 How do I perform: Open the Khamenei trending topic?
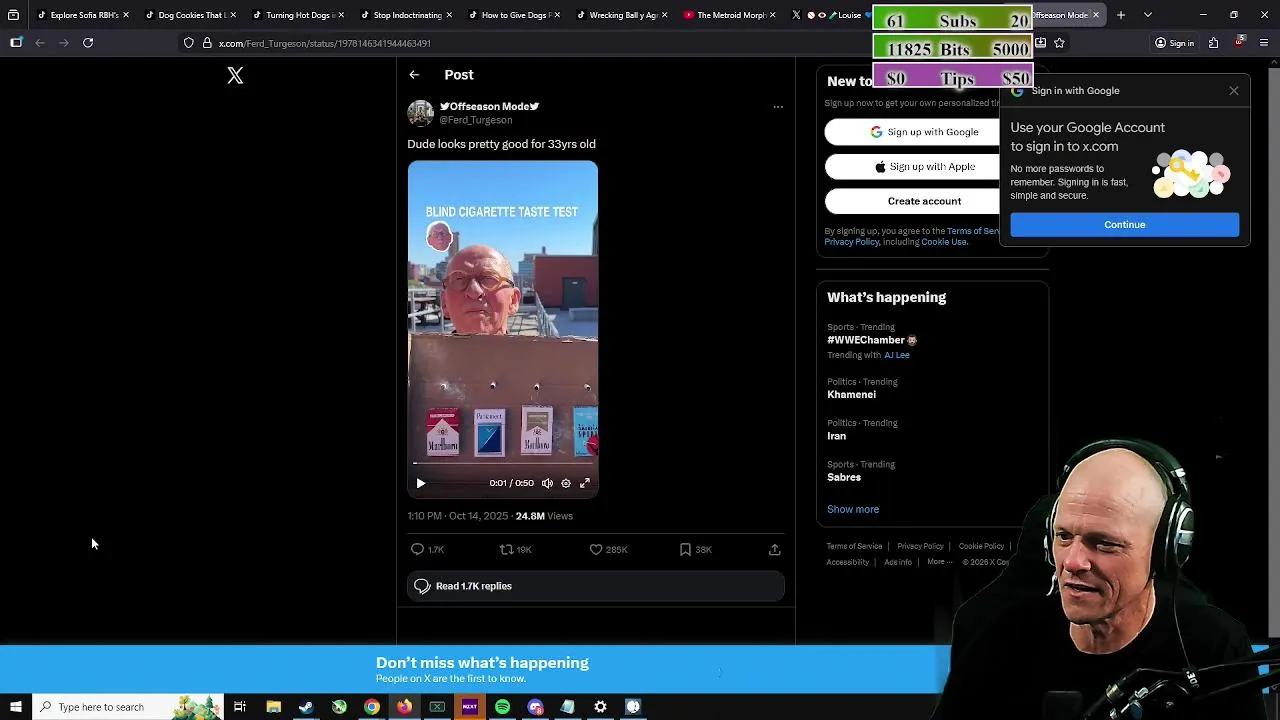point(851,395)
